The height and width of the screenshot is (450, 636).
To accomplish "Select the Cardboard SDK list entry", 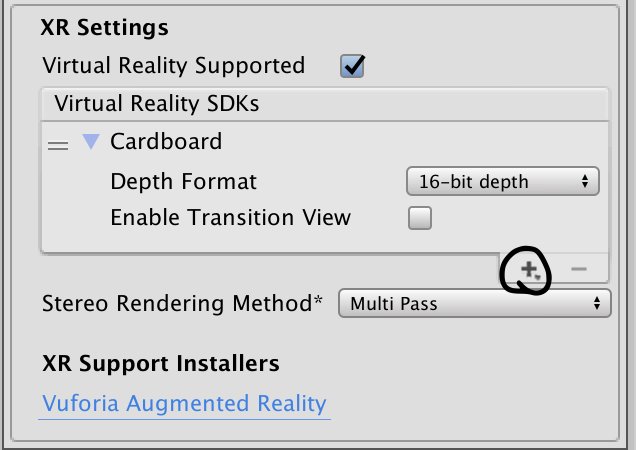I will [x=166, y=142].
